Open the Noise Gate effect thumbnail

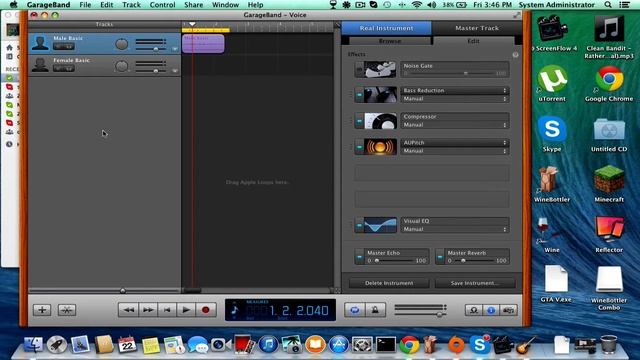click(380, 69)
